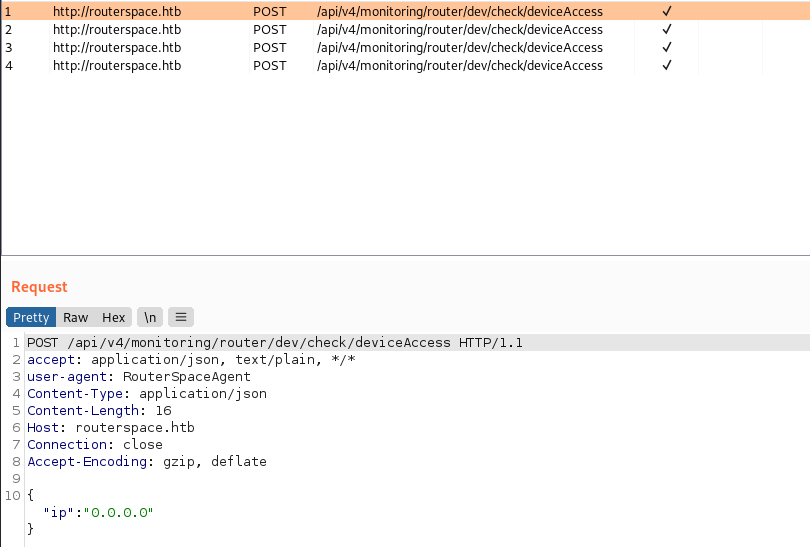Click the Accept-Encoding header line

coord(147,461)
